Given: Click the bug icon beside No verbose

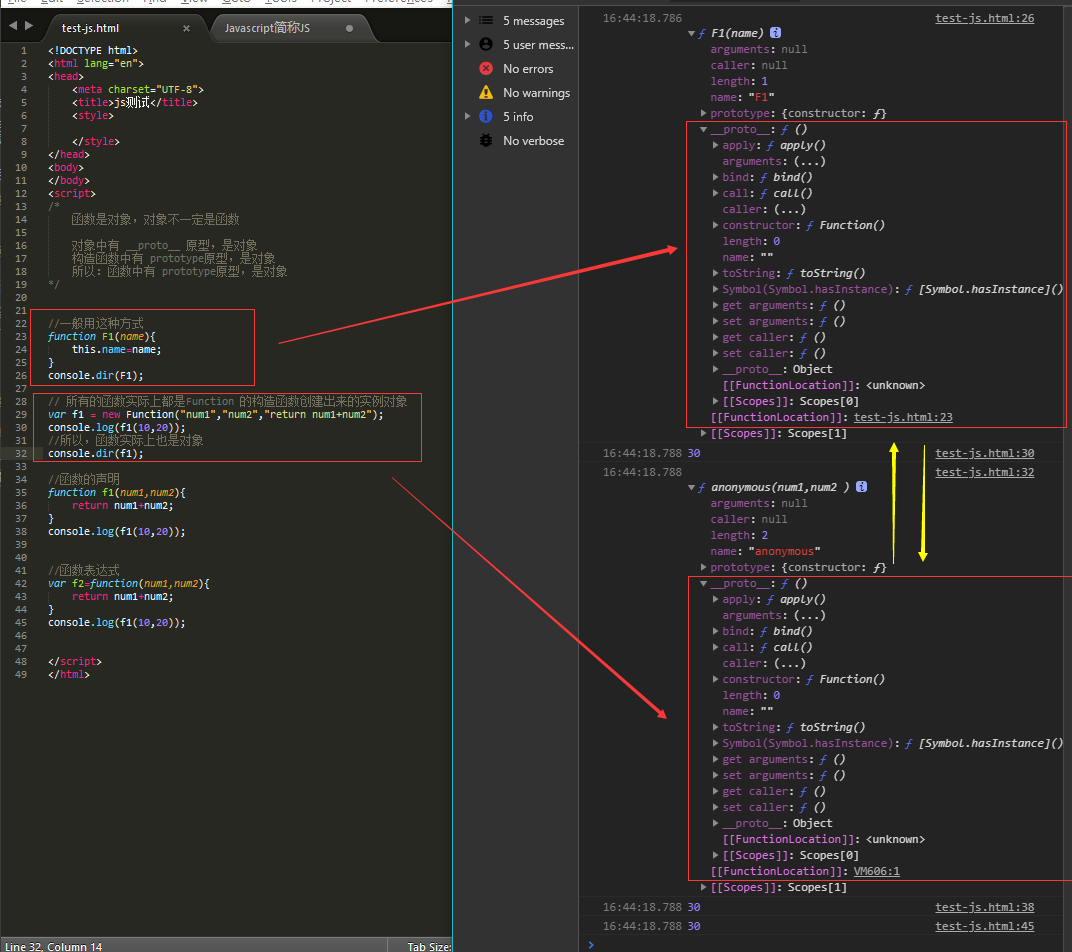Looking at the screenshot, I should pyautogui.click(x=486, y=140).
